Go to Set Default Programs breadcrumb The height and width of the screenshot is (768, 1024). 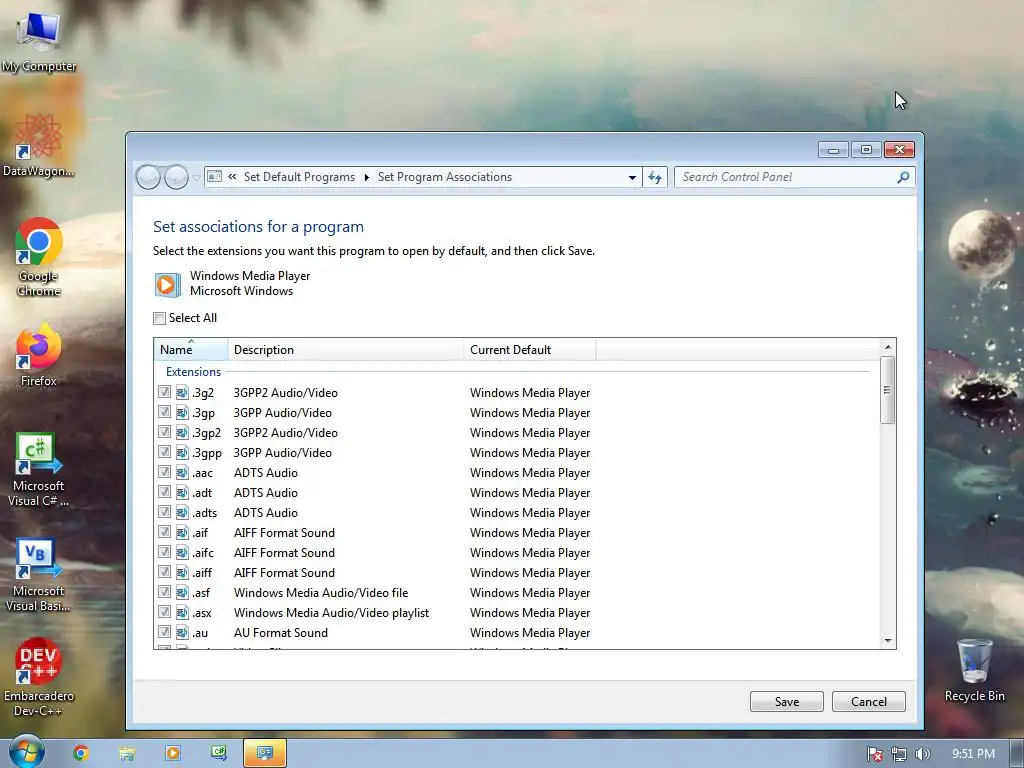[299, 177]
